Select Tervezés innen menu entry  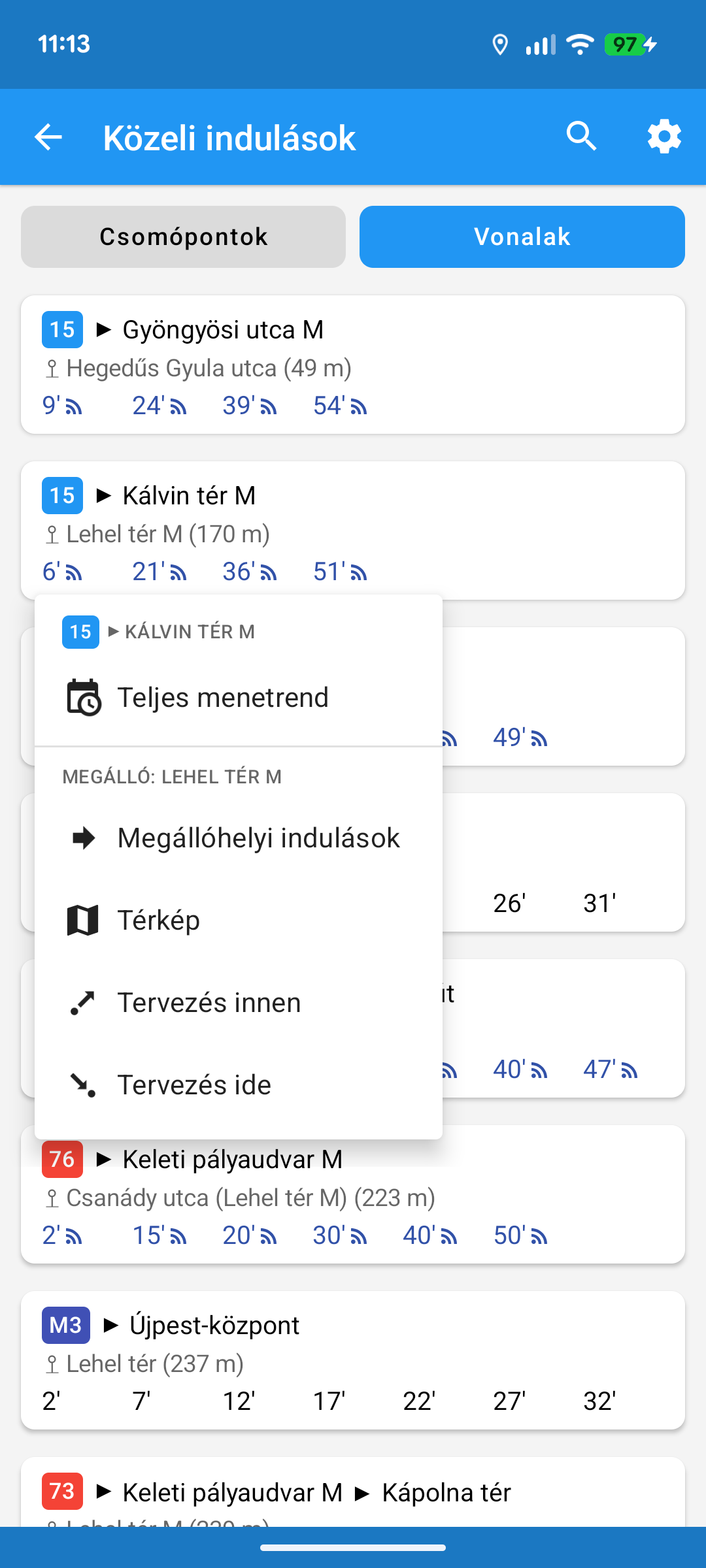(209, 1002)
